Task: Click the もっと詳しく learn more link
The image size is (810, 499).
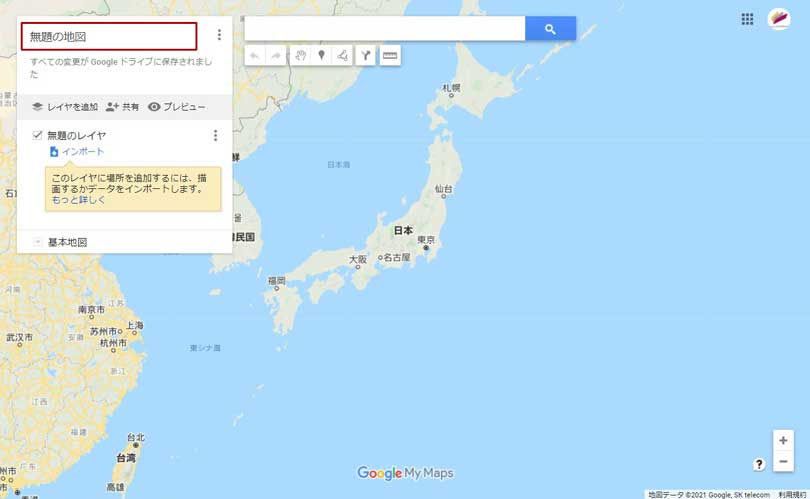Action: (x=78, y=200)
